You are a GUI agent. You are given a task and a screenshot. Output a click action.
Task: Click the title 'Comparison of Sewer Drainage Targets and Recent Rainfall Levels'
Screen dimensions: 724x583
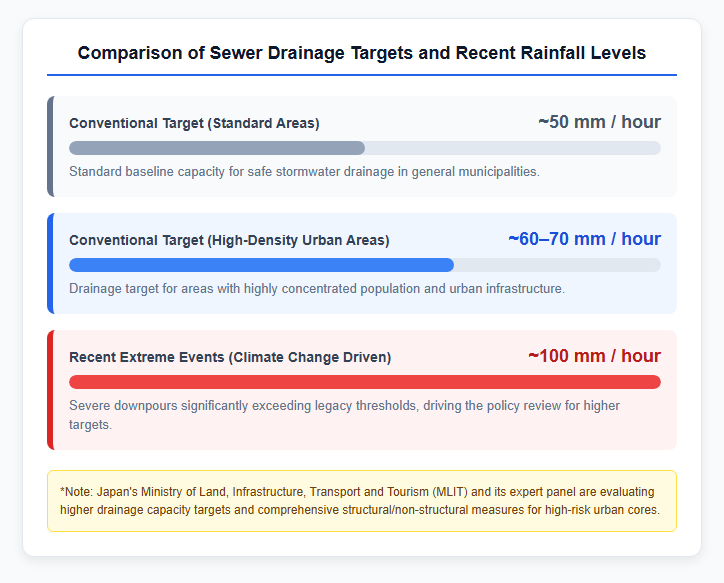point(362,53)
